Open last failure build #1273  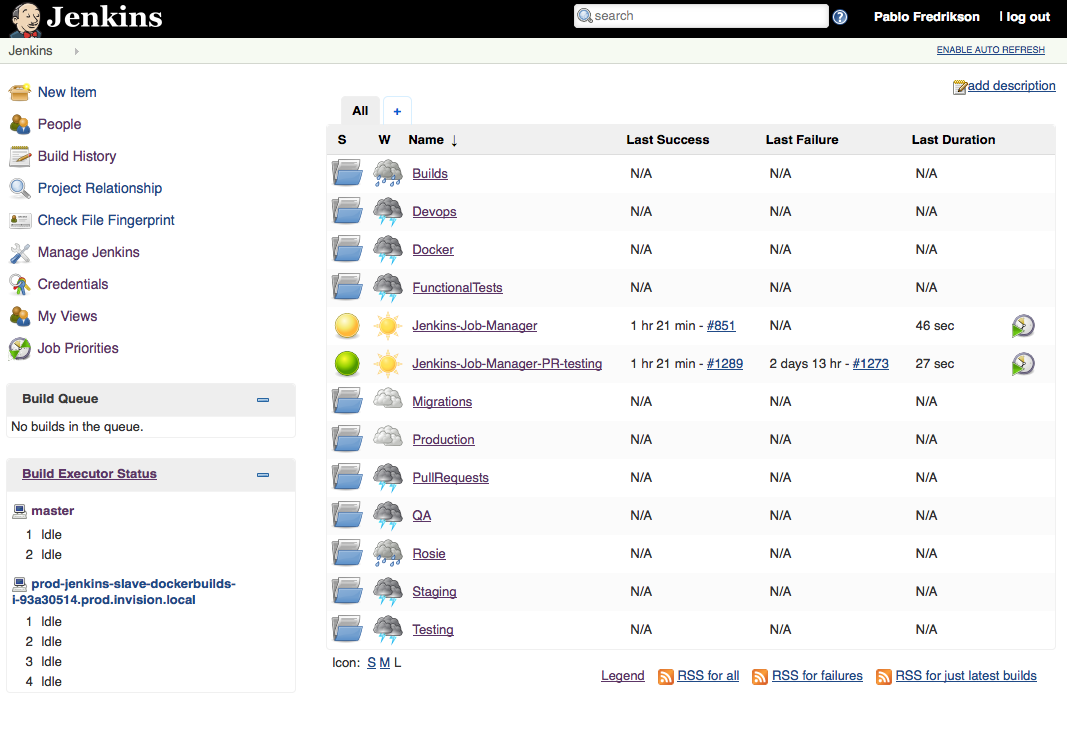click(870, 363)
